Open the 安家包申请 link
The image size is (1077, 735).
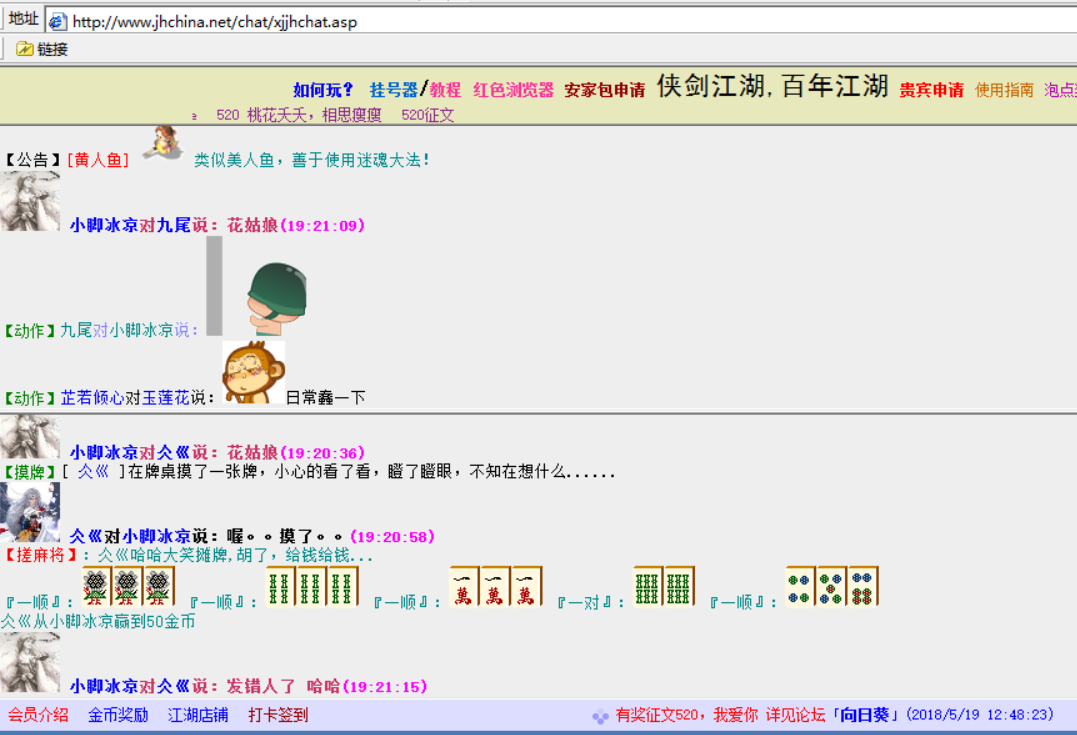604,90
